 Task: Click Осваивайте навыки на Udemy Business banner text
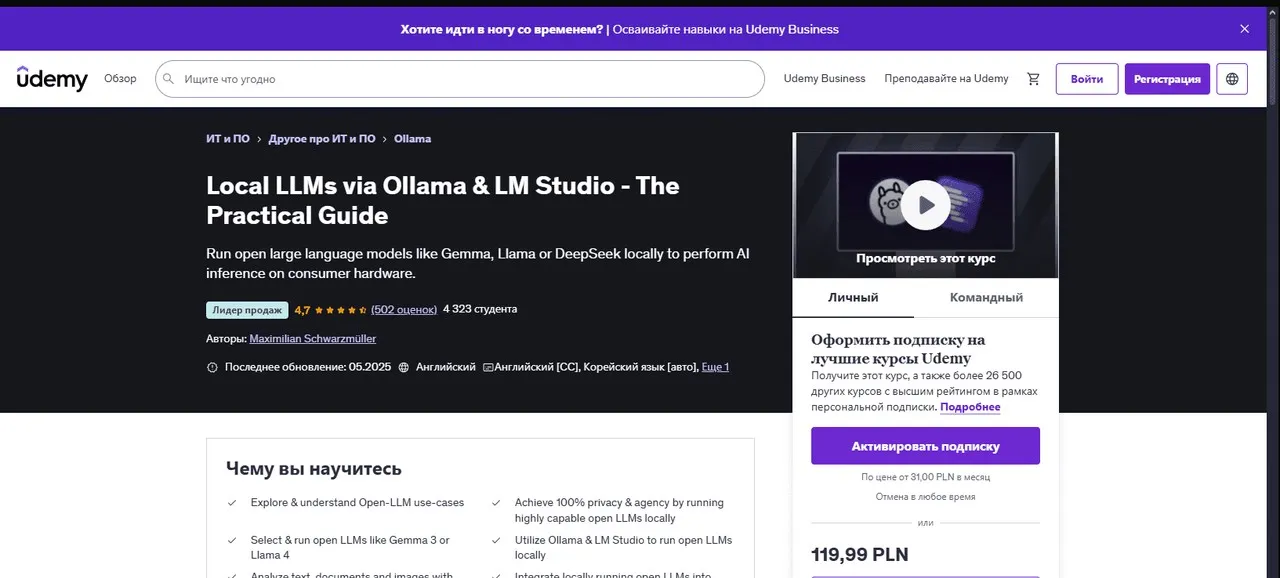click(x=726, y=29)
